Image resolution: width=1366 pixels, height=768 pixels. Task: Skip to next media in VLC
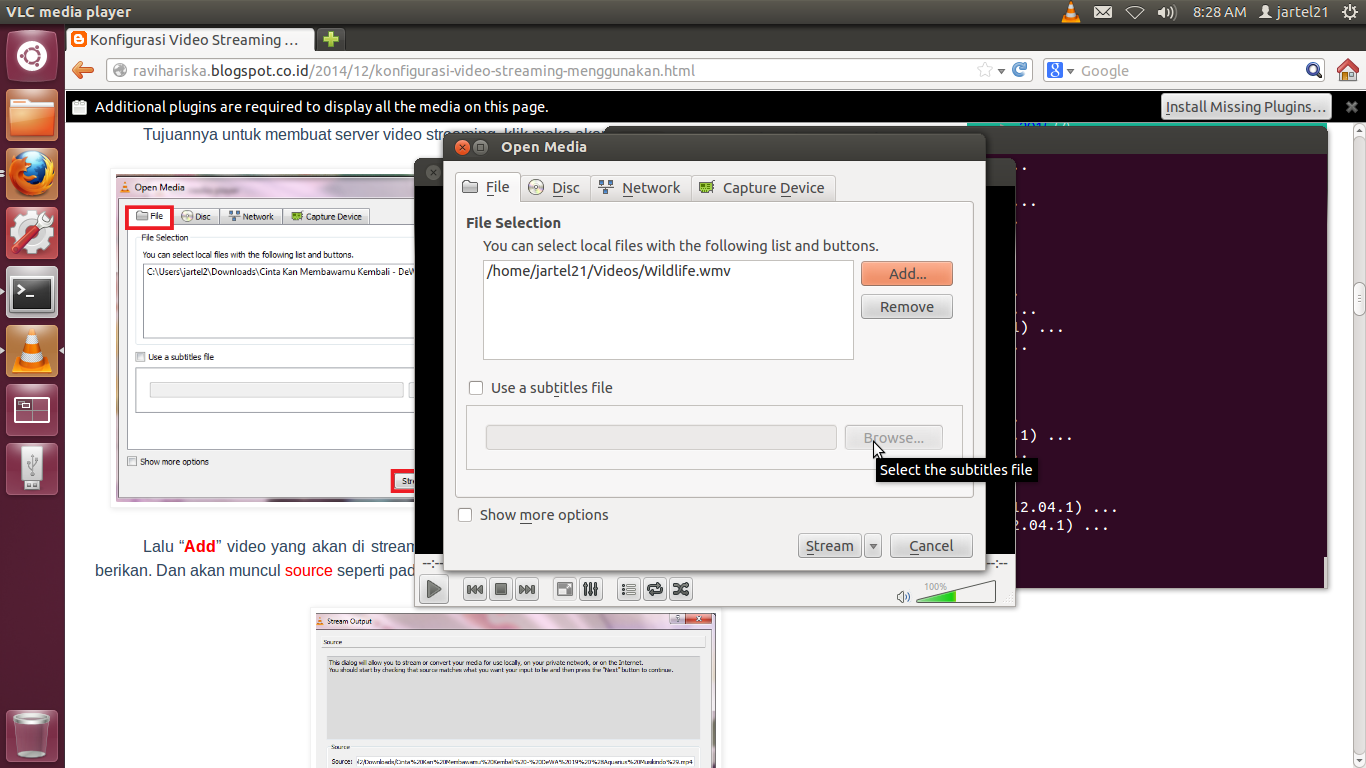[527, 589]
